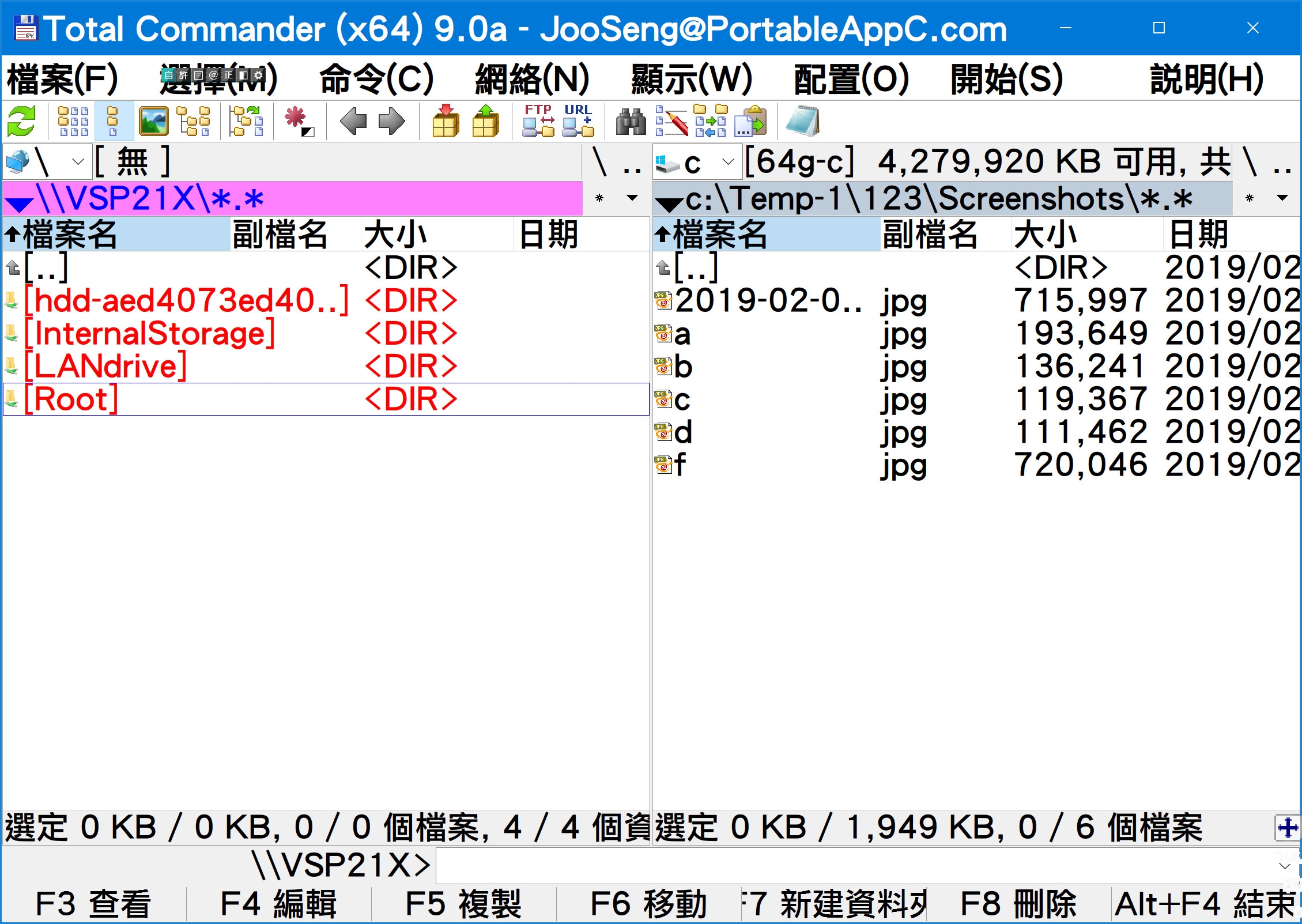Open the 命令(C) menu

click(376, 79)
